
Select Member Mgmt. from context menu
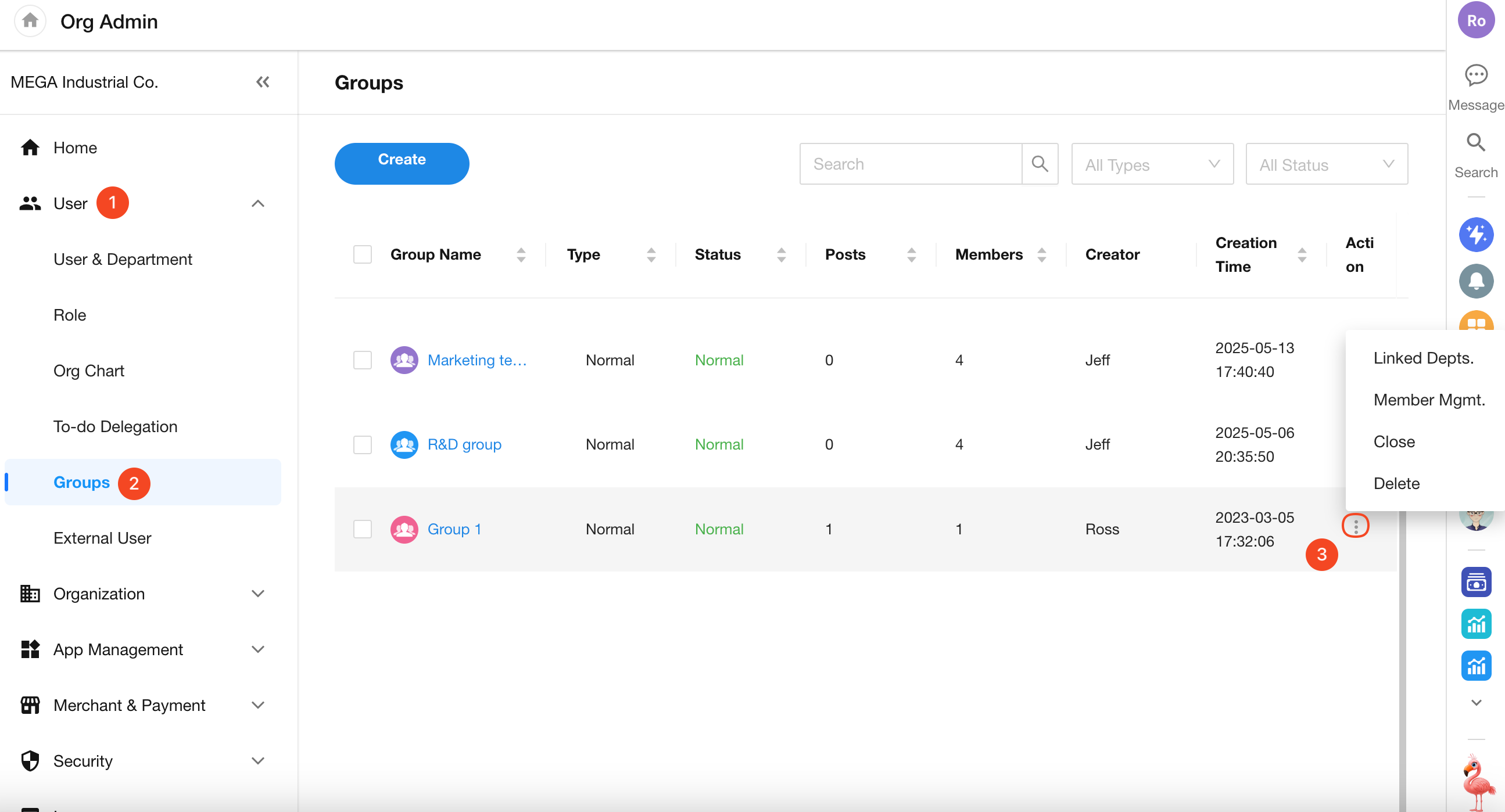pyautogui.click(x=1428, y=400)
